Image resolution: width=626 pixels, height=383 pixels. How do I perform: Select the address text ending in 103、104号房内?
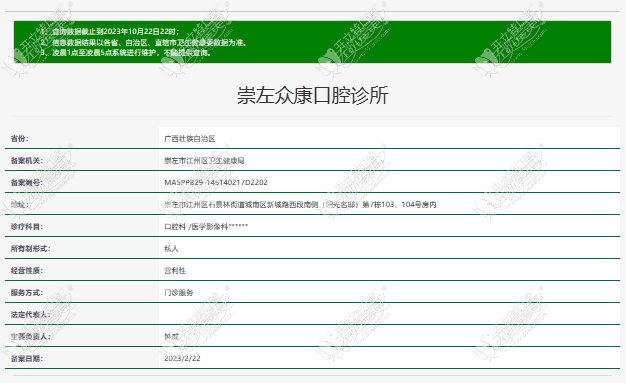pyautogui.click(x=300, y=204)
